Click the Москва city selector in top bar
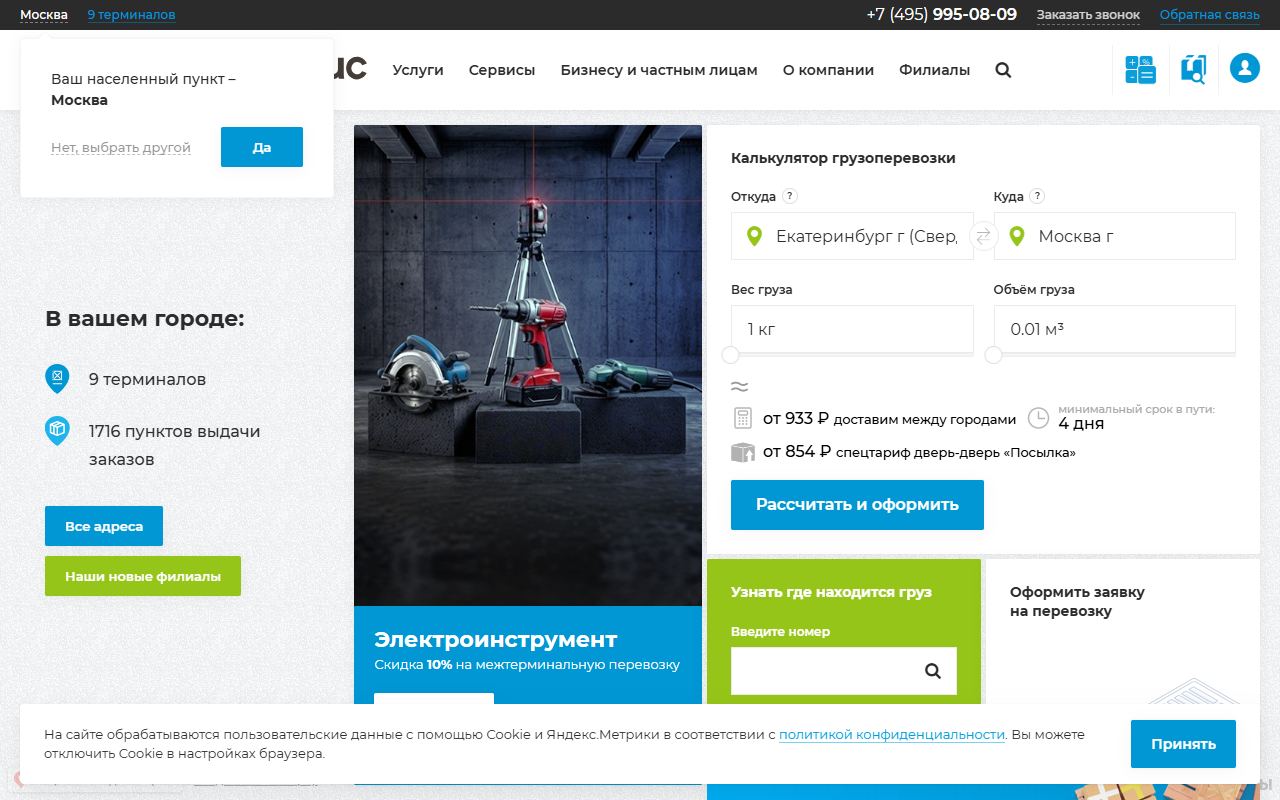The width and height of the screenshot is (1280, 800). (x=44, y=15)
